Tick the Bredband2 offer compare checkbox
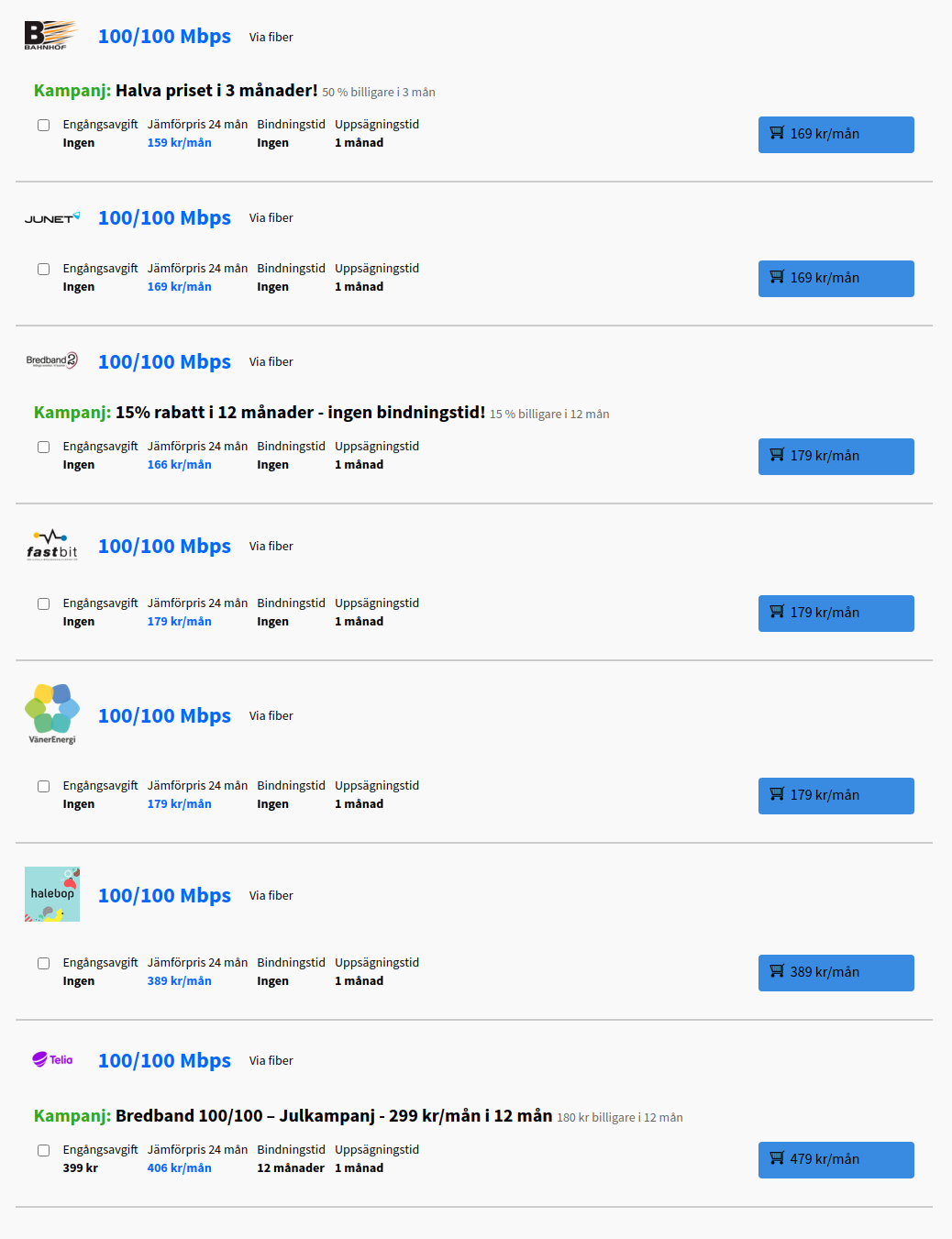The image size is (952, 1239). coord(43,447)
